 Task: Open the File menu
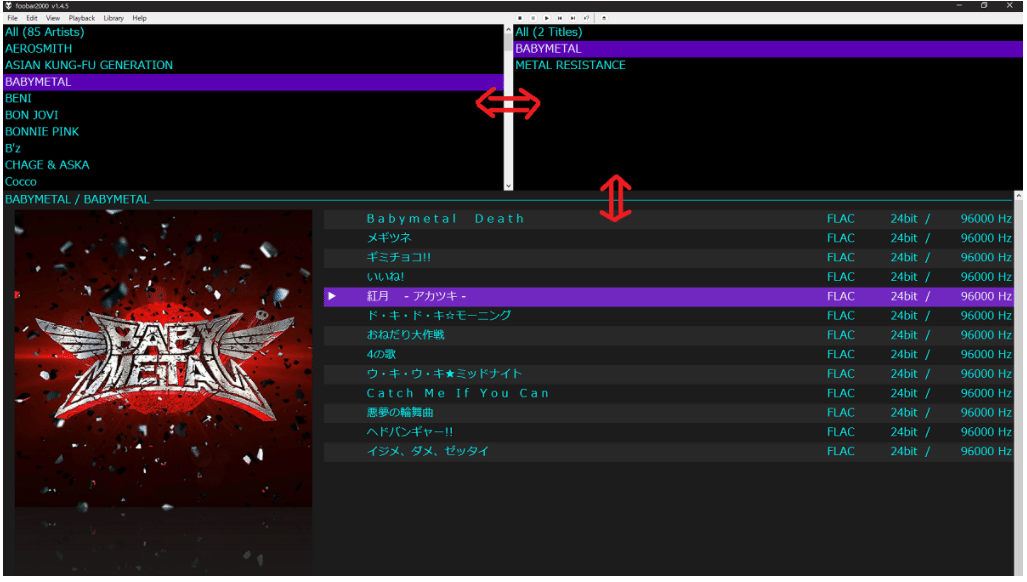tap(12, 18)
